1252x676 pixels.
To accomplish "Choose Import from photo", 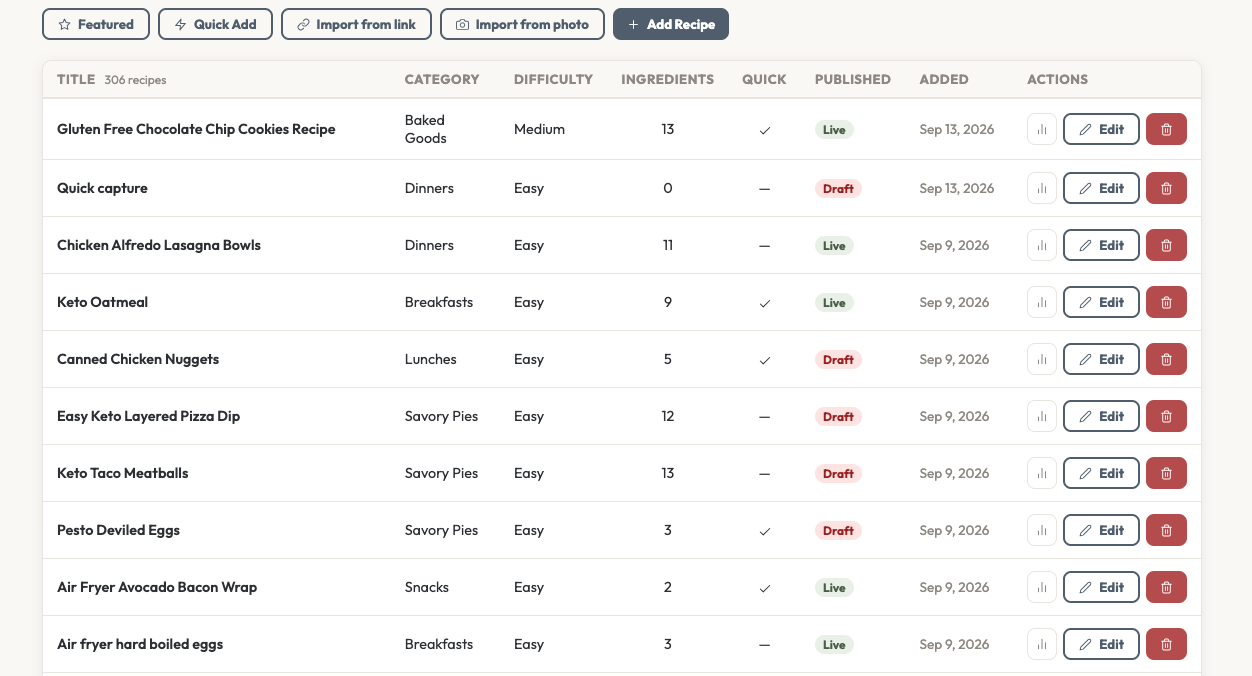I will pos(522,24).
